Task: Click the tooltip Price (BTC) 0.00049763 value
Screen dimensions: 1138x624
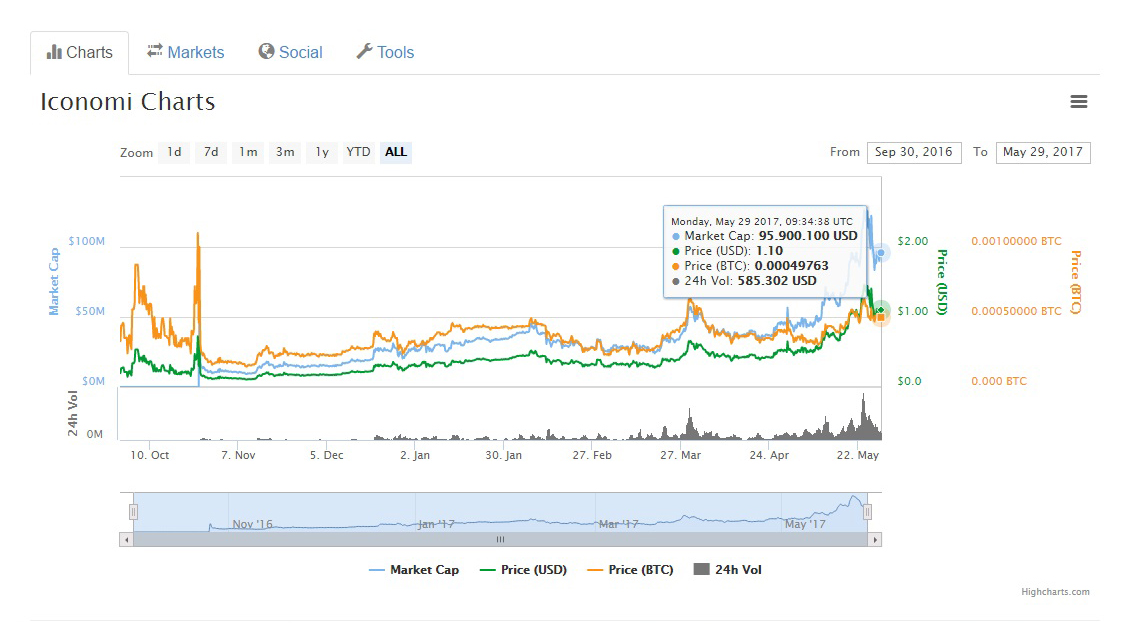Action: click(791, 266)
